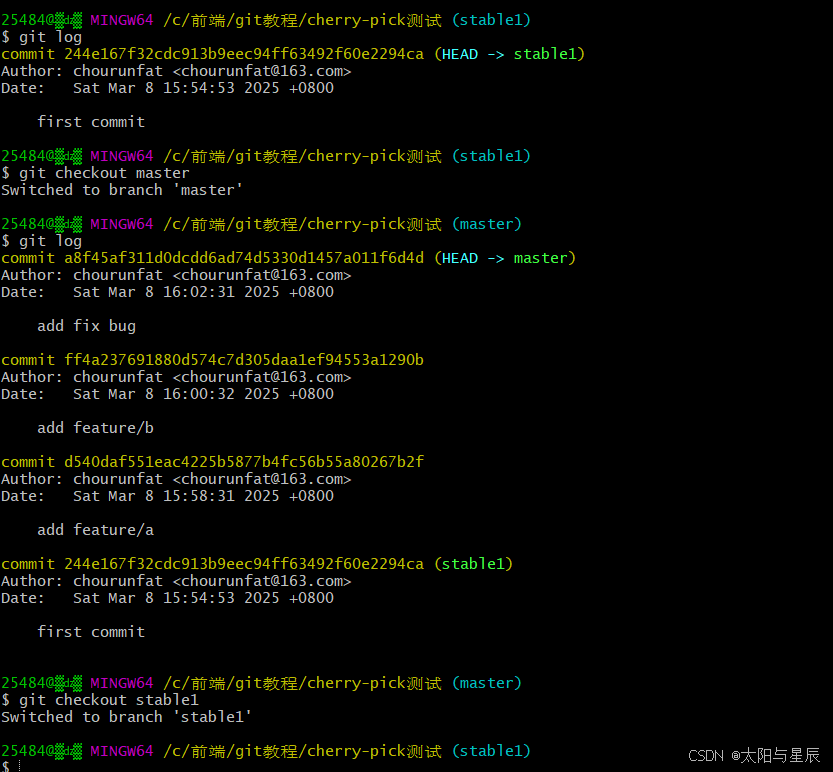Click Author line below commit a8f45af

tap(176, 275)
